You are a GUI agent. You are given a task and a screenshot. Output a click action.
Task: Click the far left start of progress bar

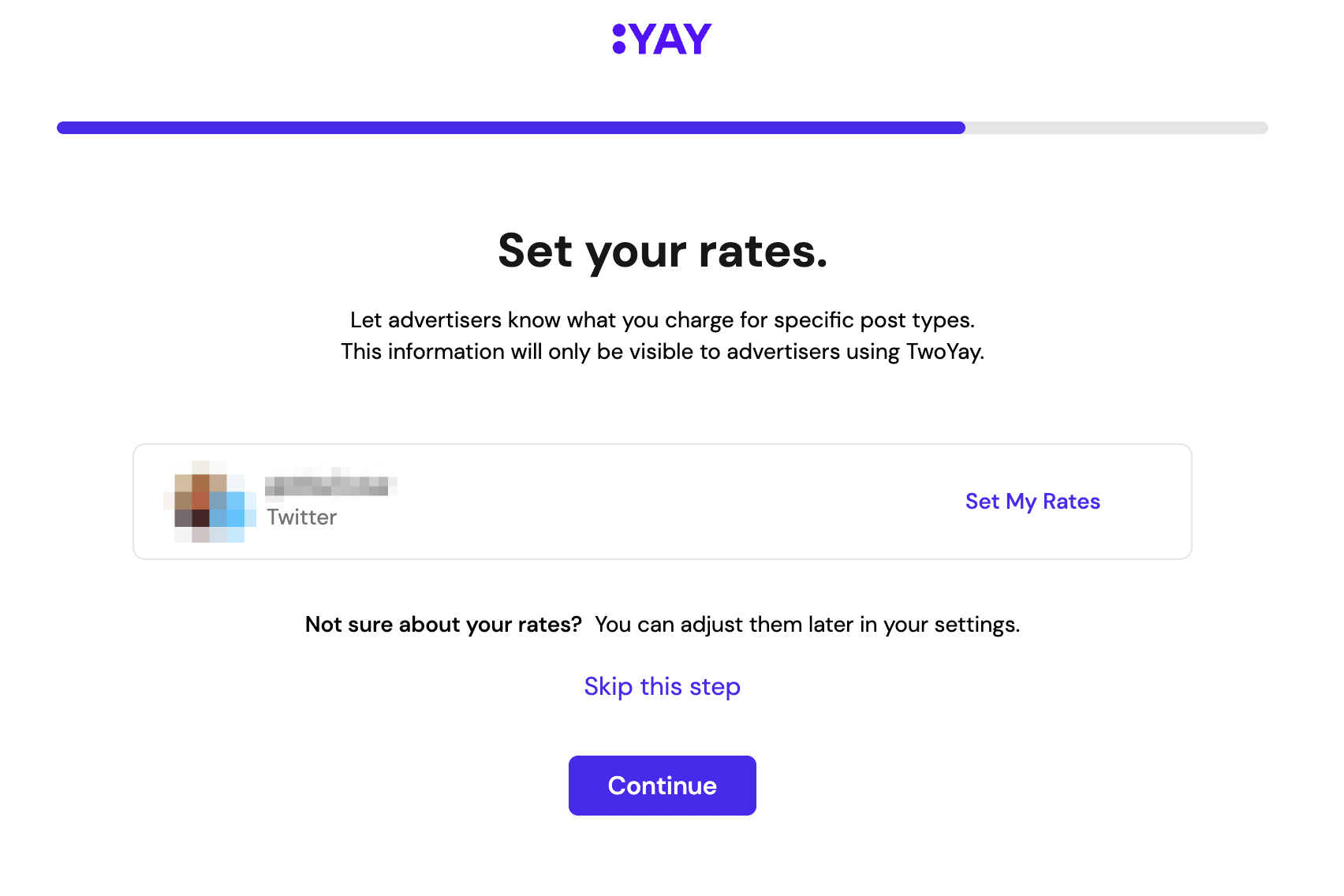pyautogui.click(x=62, y=128)
